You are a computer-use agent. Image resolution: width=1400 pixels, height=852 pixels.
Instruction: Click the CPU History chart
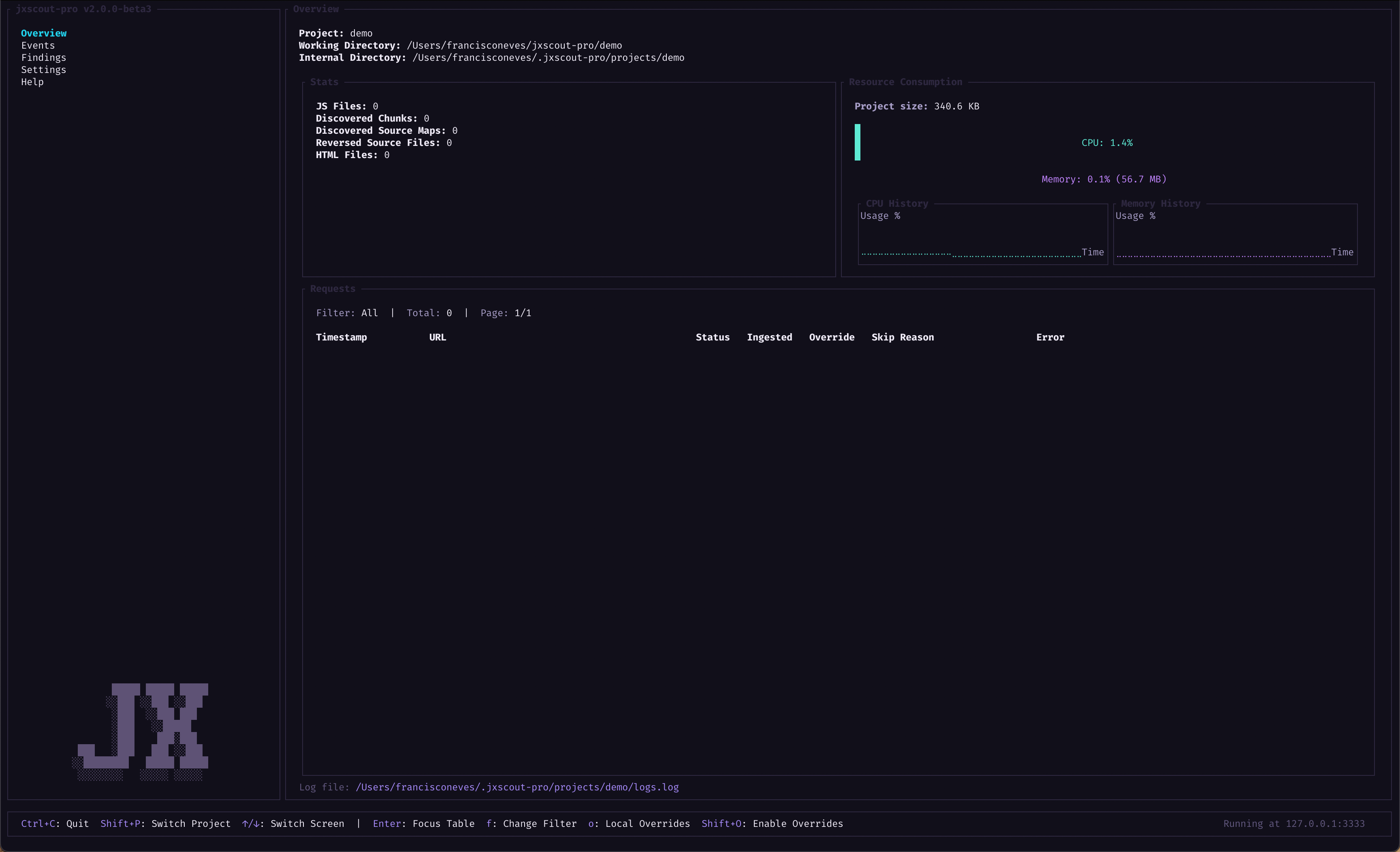[982, 234]
